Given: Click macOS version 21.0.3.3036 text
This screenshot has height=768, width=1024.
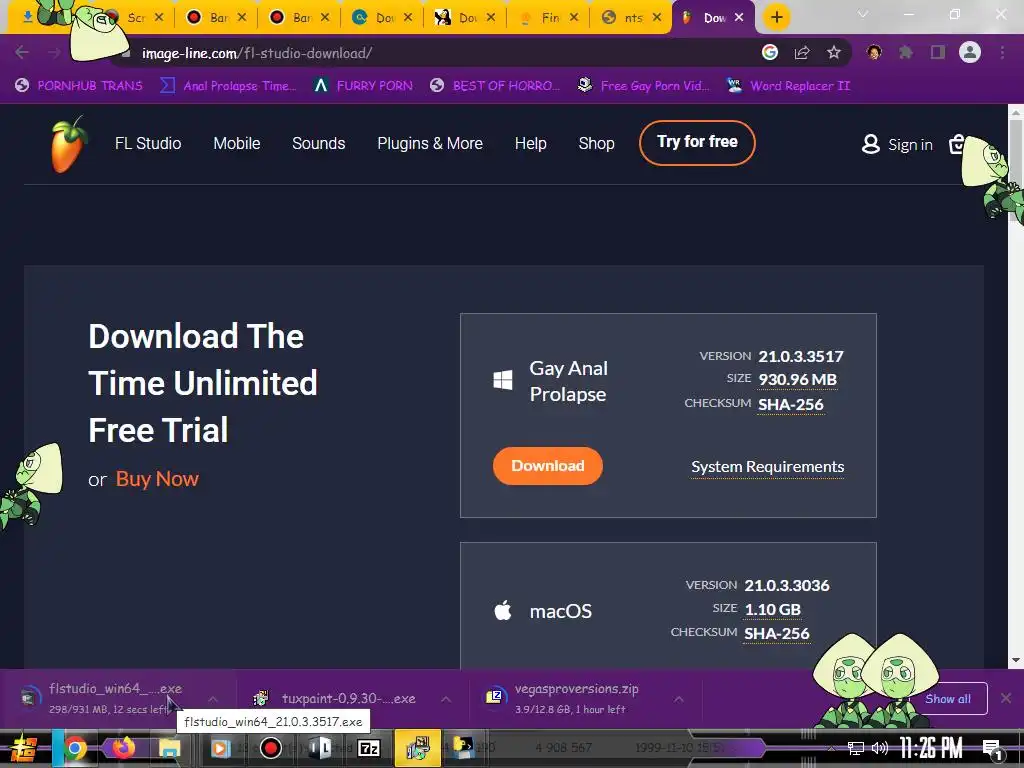Looking at the screenshot, I should pyautogui.click(x=787, y=585).
